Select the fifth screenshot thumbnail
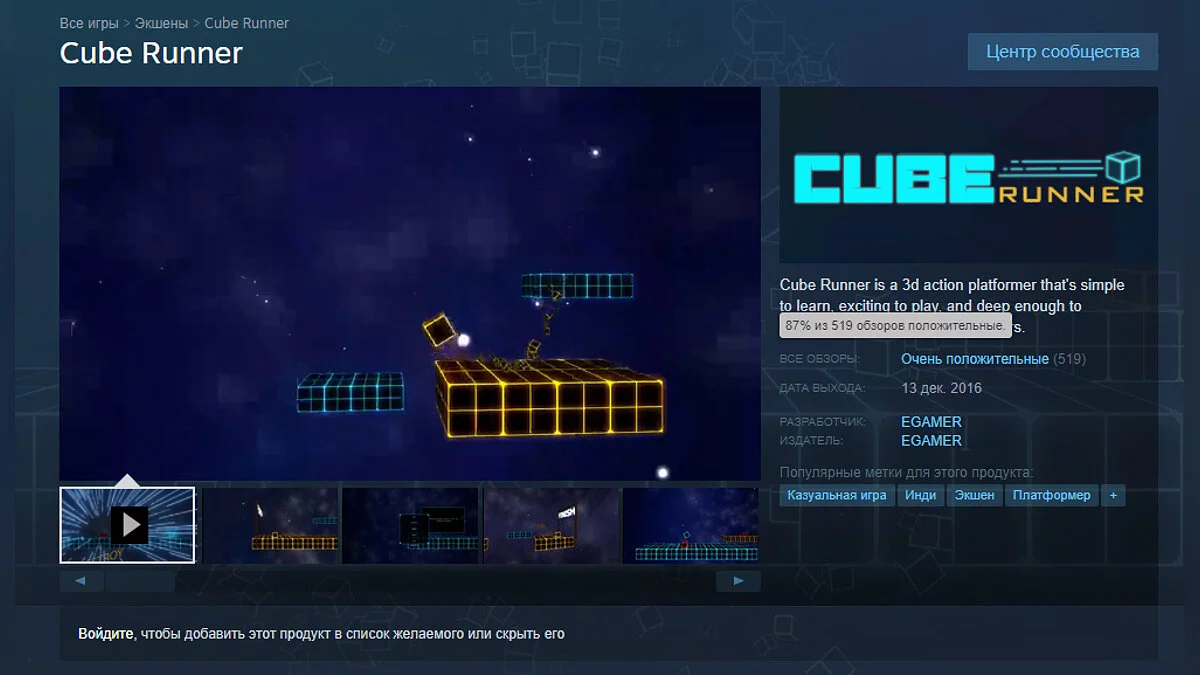 690,525
